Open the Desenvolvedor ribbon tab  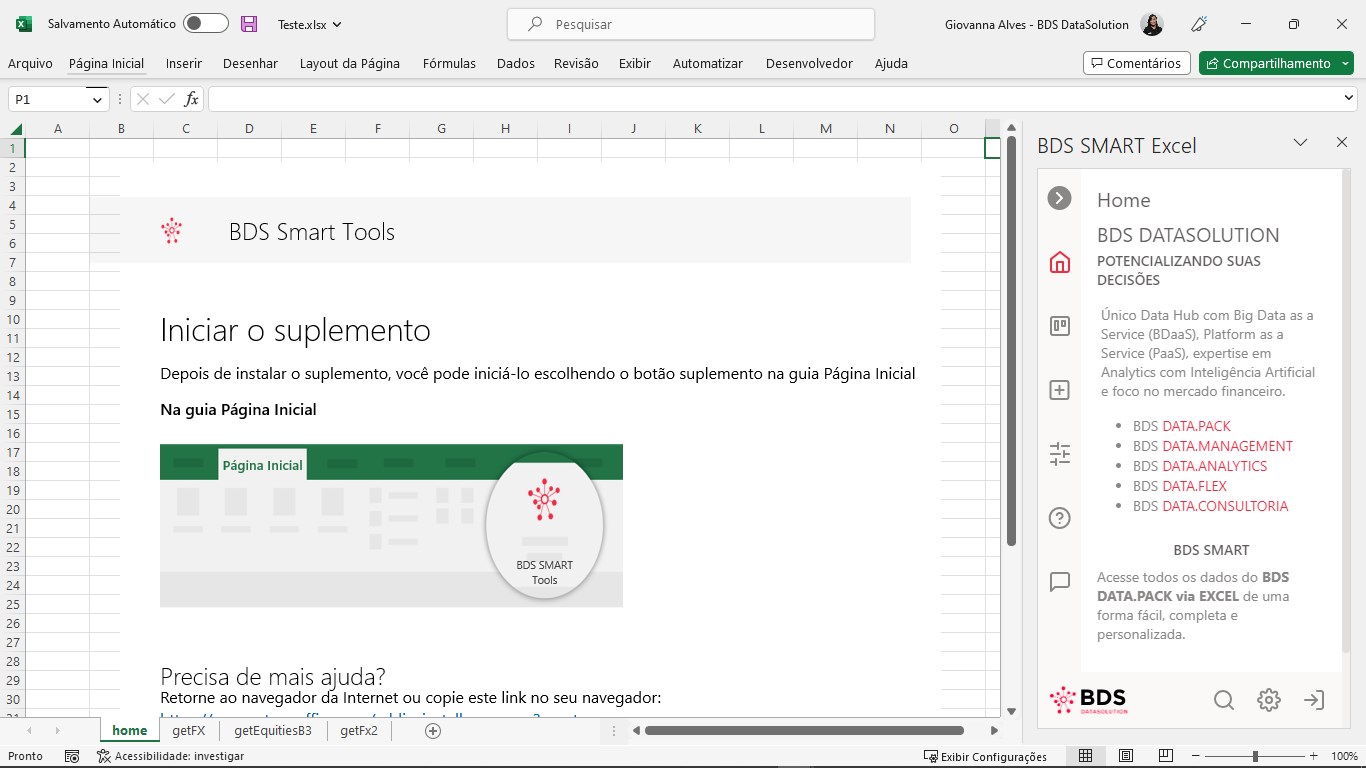pyautogui.click(x=809, y=63)
